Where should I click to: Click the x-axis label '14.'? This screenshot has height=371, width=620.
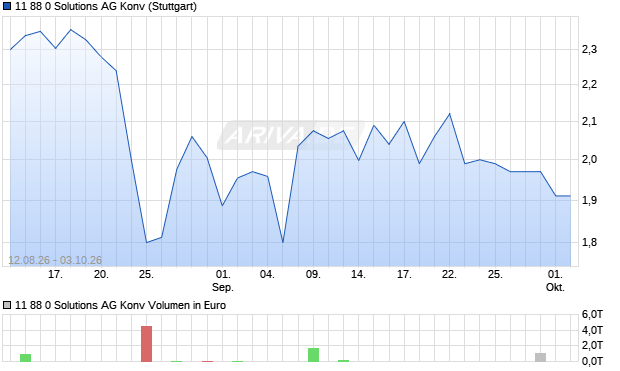(358, 274)
